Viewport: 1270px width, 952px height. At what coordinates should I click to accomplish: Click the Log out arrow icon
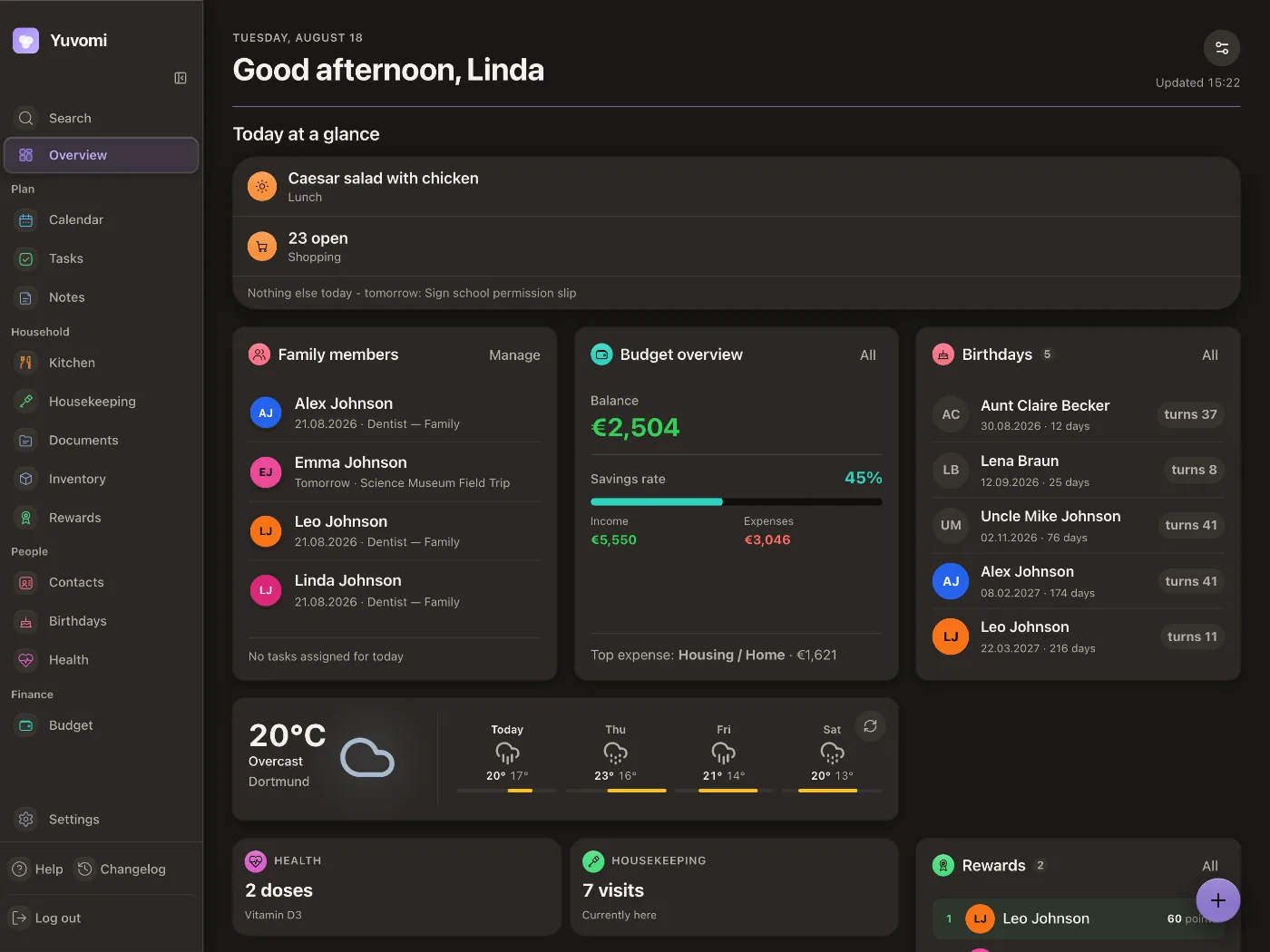pyautogui.click(x=19, y=918)
